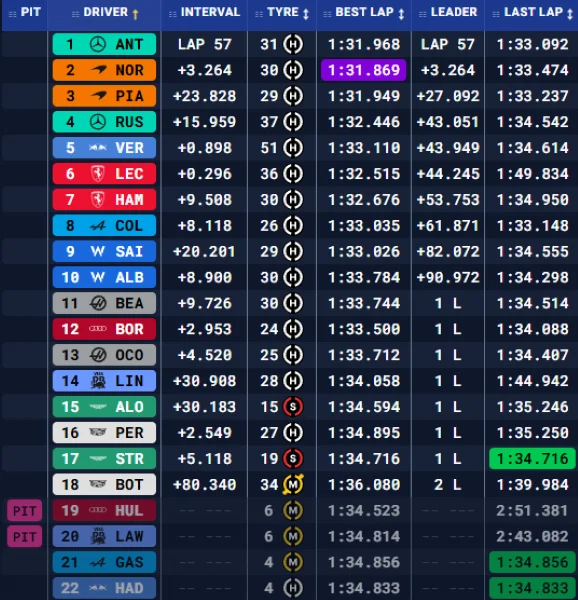578x600 pixels.
Task: Click best lap 1:32.676 on HAM row
Action: [x=364, y=200]
